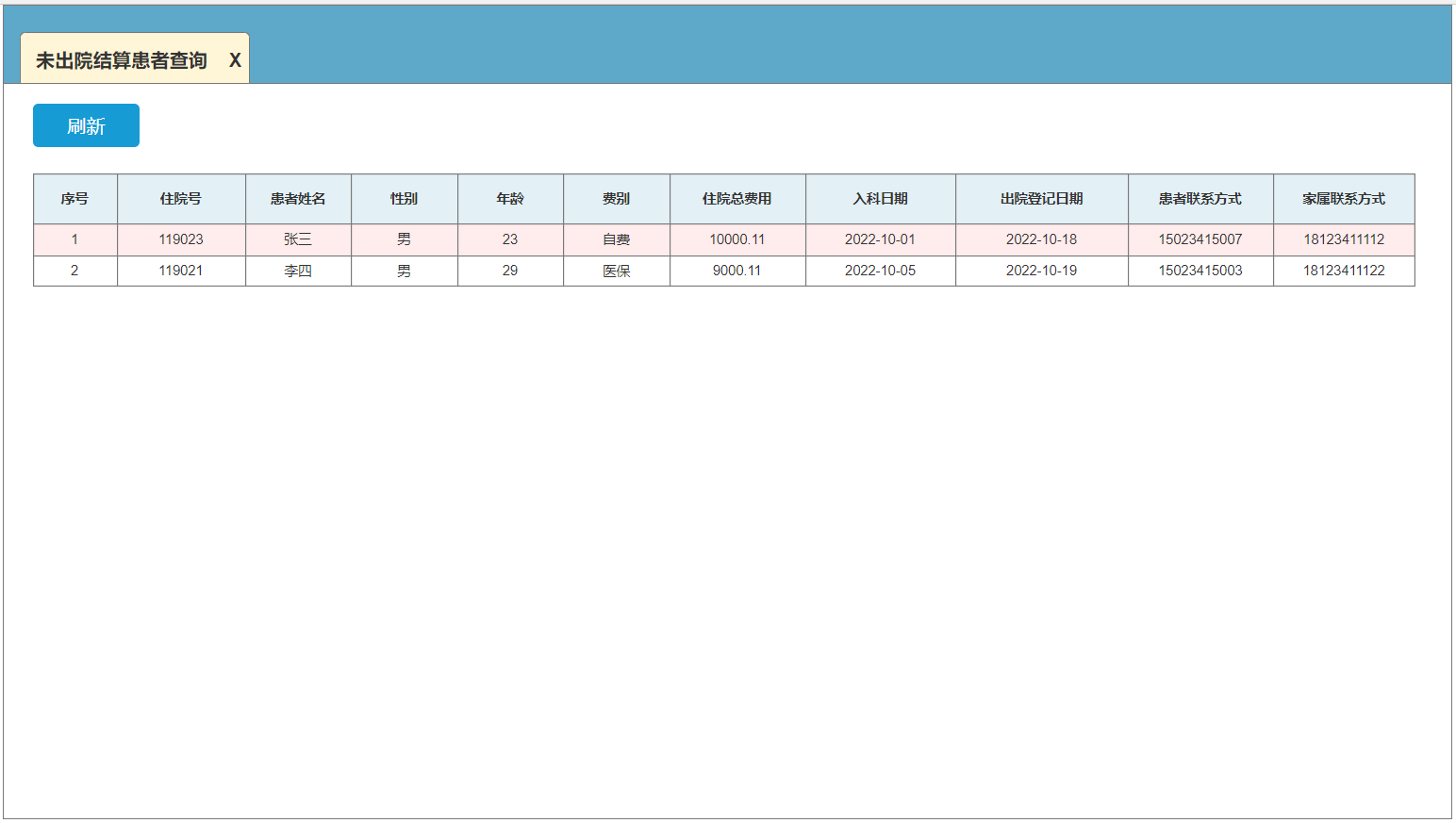This screenshot has height=823, width=1456.
Task: Click the 患者联系方式 column header
Action: click(x=1200, y=199)
